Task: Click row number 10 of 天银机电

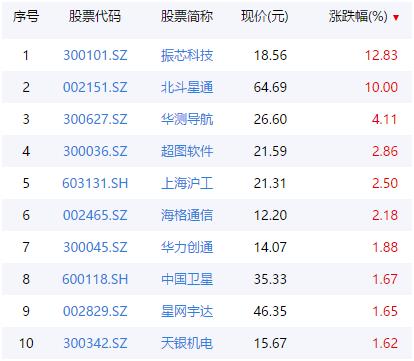Action: (26, 343)
